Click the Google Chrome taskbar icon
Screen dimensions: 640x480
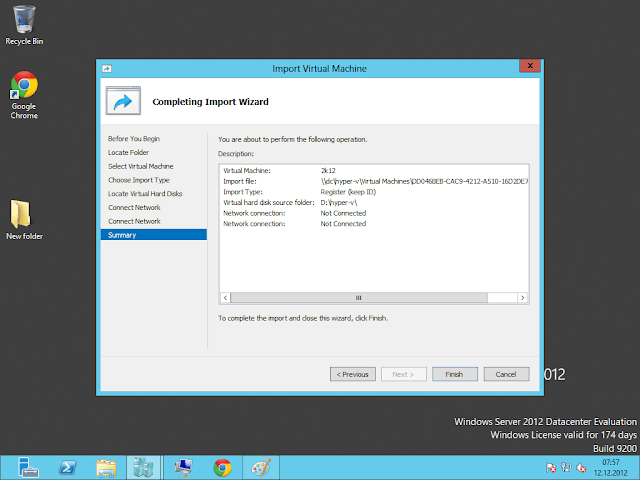coord(221,466)
